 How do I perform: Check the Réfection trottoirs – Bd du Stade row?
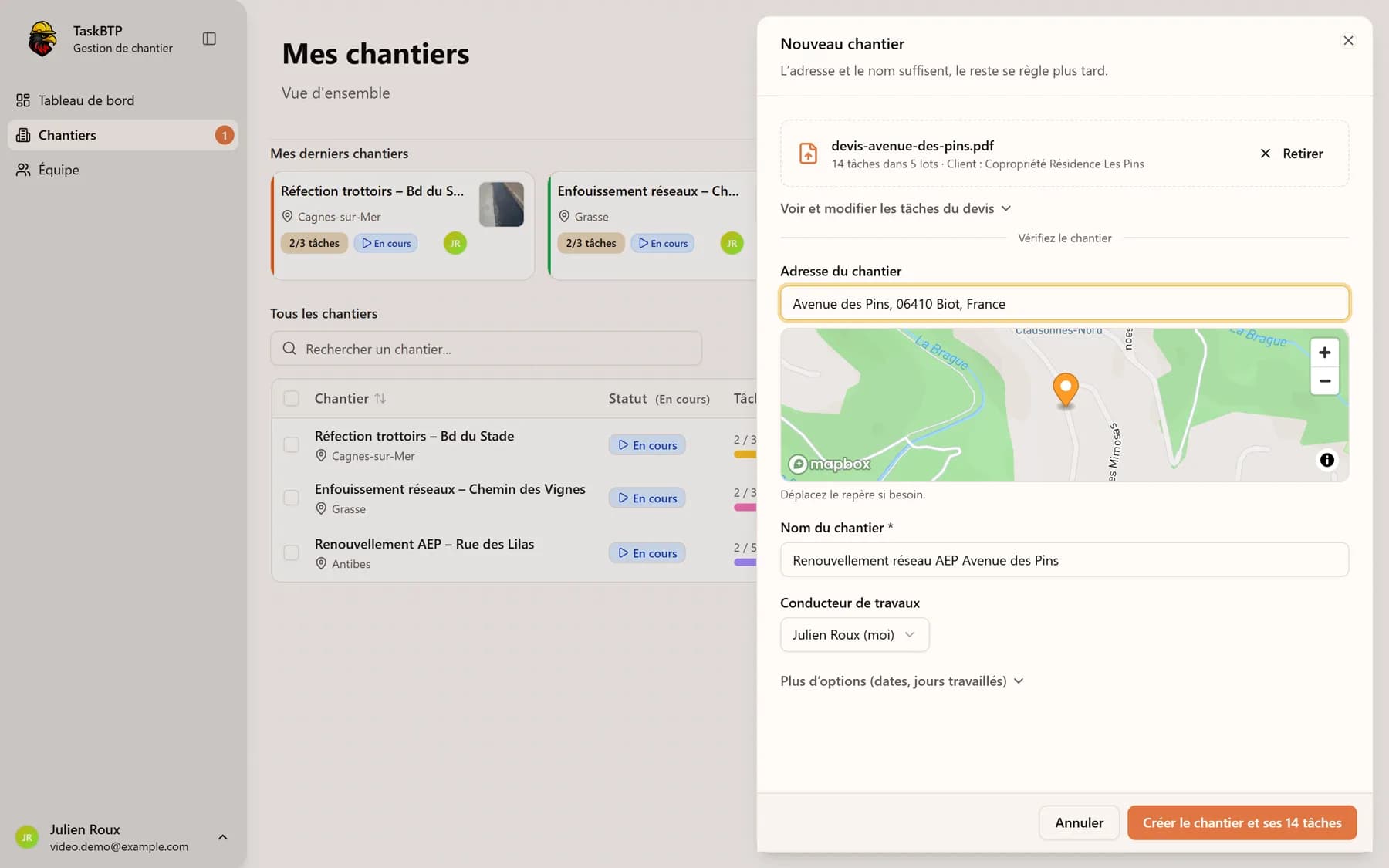click(291, 445)
